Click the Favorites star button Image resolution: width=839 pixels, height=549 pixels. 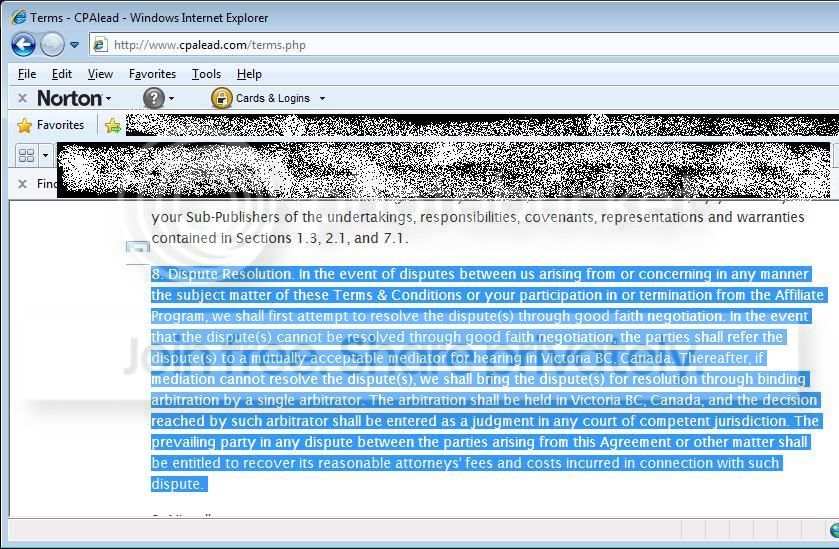51,125
